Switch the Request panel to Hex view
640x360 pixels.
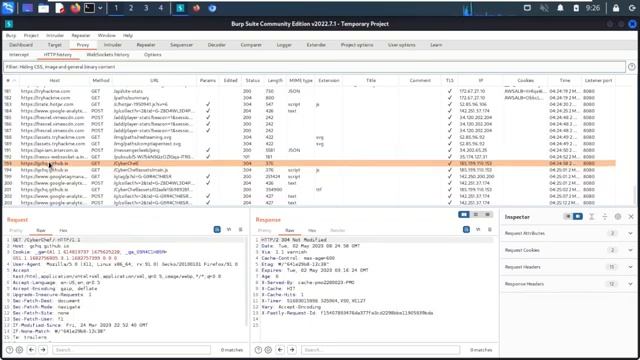[63, 231]
